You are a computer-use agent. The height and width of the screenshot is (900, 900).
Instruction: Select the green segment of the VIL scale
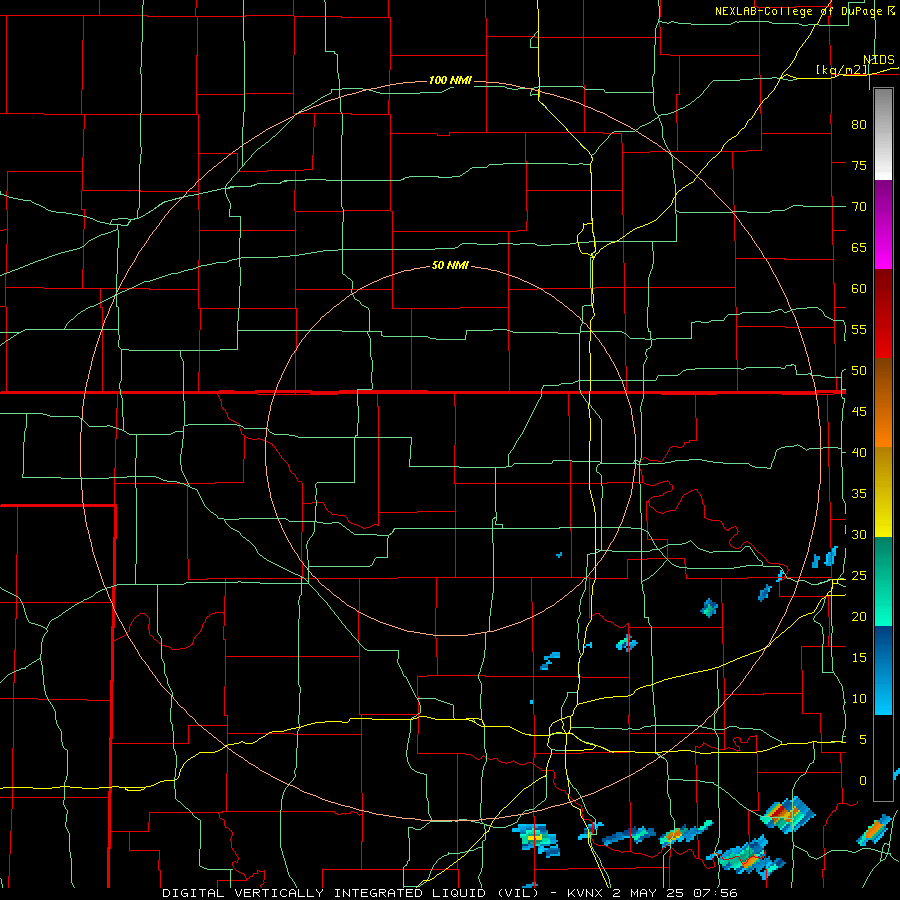[883, 581]
